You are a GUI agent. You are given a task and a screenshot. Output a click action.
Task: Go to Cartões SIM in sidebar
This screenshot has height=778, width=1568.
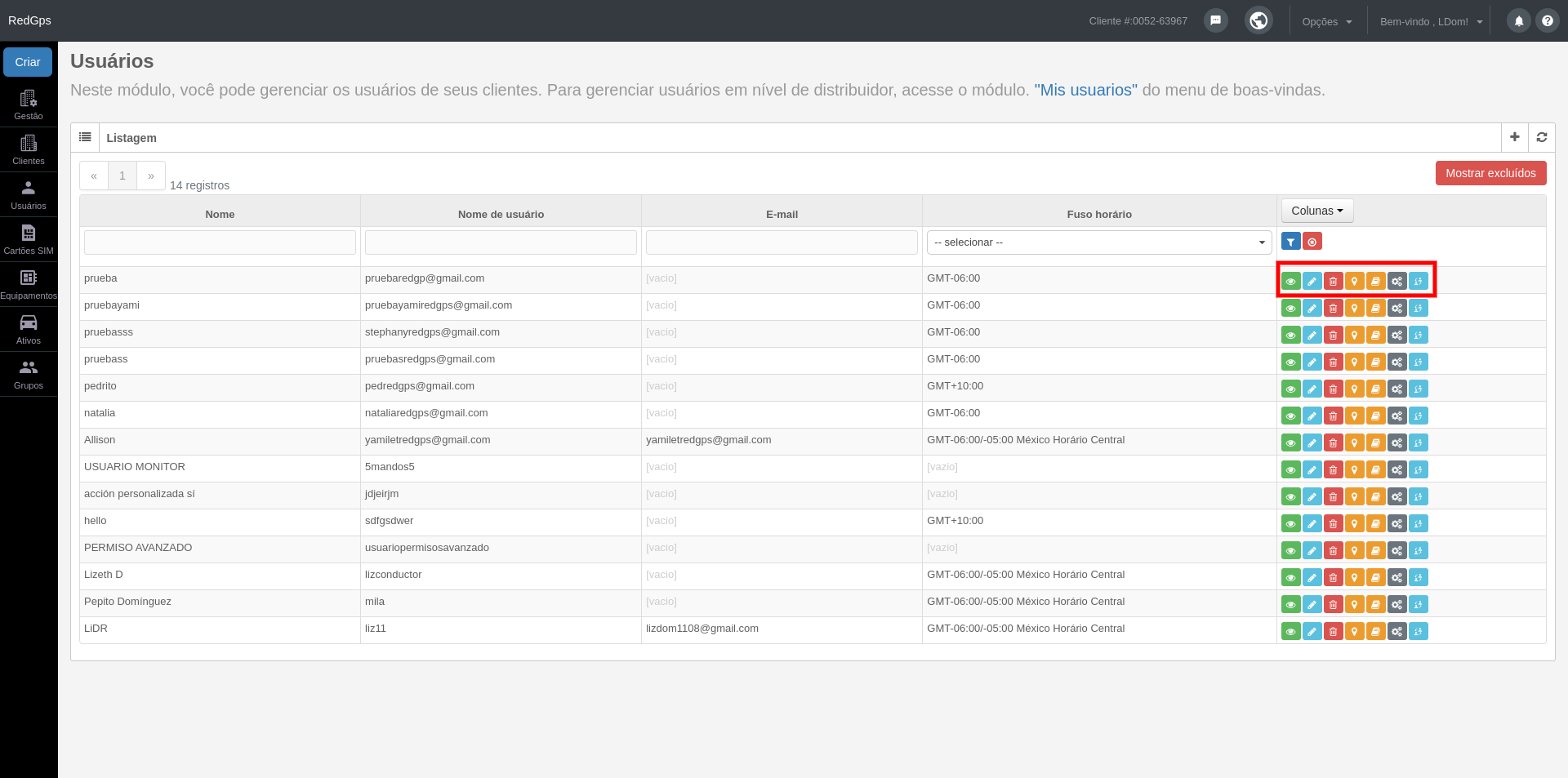(x=29, y=239)
